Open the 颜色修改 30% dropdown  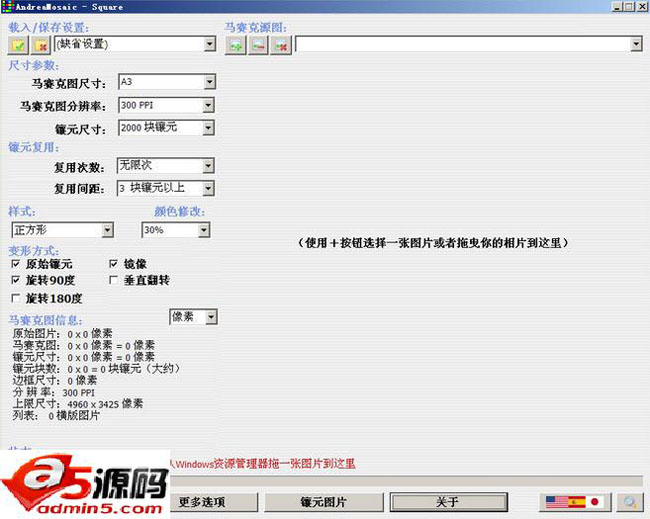click(204, 230)
